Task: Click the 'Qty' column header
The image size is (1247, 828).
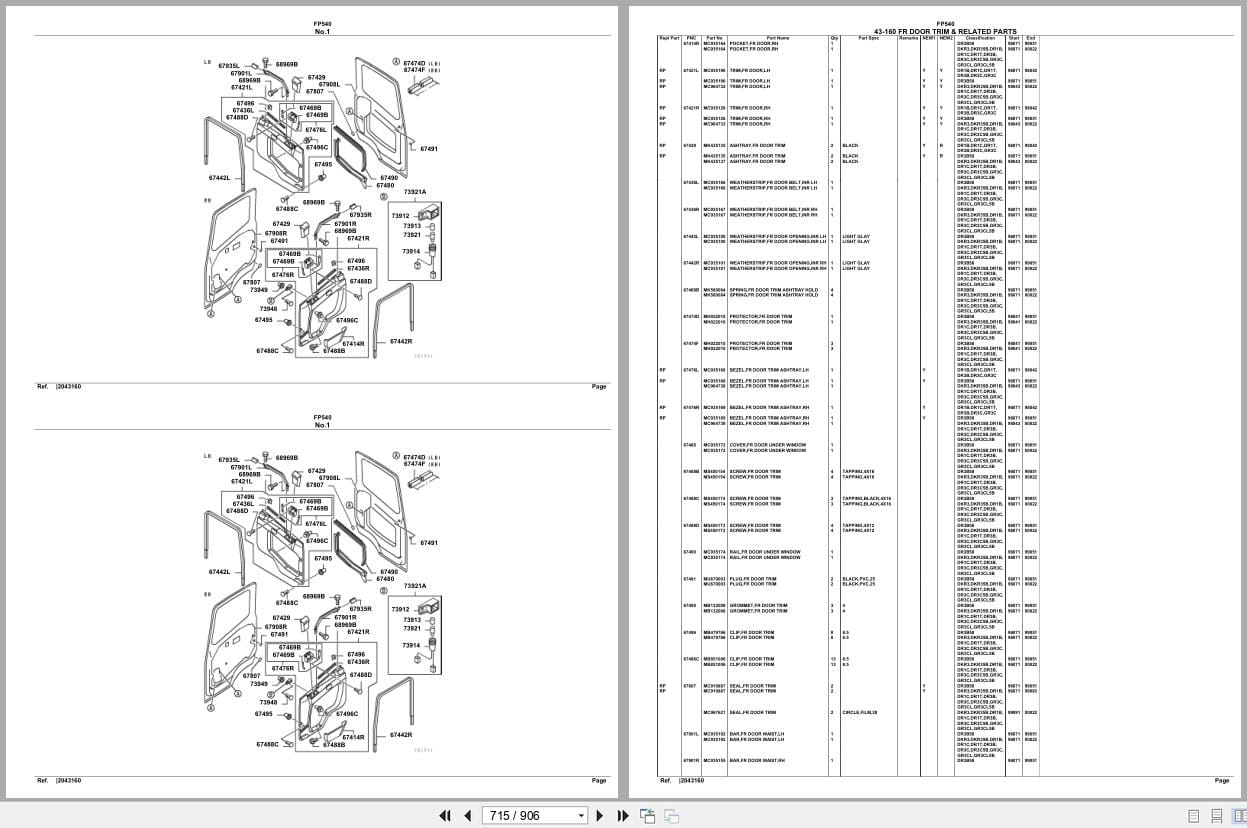Action: 834,38
